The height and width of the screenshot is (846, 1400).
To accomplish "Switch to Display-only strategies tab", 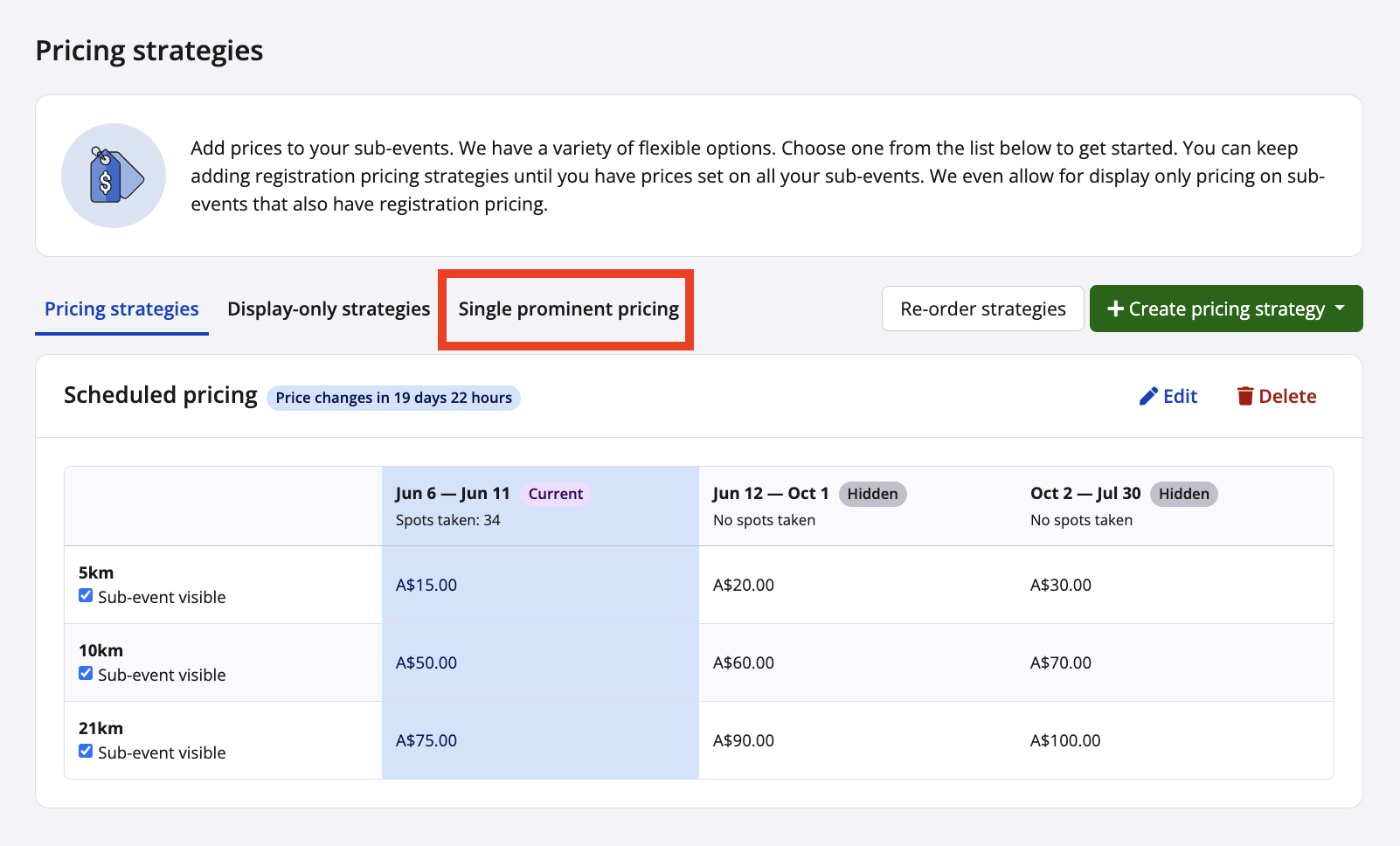I will (x=329, y=309).
